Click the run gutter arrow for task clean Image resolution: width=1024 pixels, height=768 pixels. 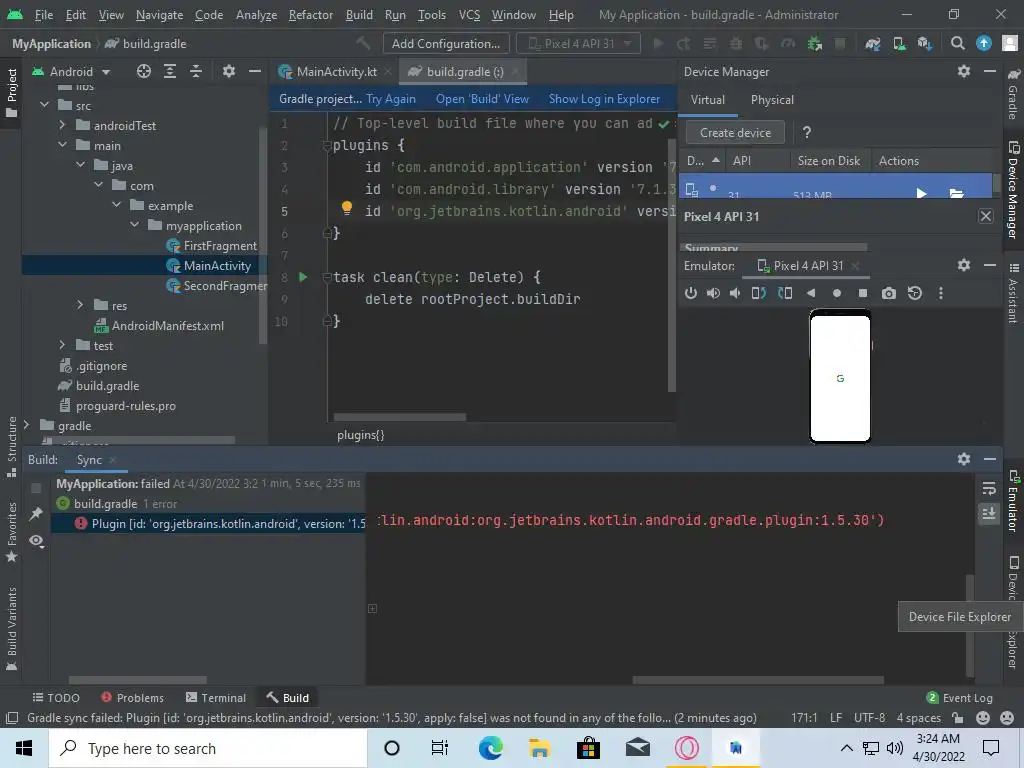click(303, 277)
